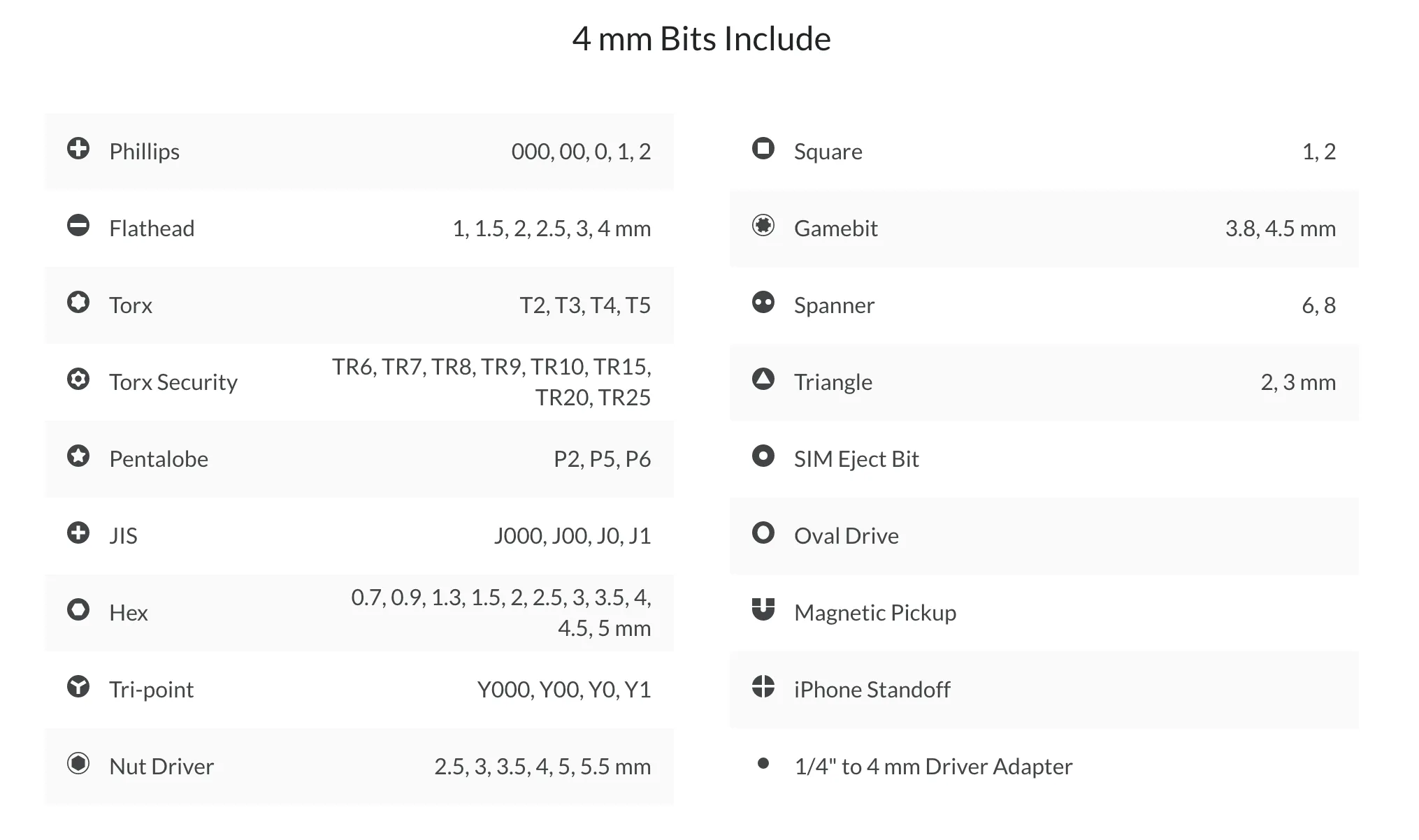
Task: Click the 1/4" to 4 mm Driver Adapter text
Action: point(933,767)
